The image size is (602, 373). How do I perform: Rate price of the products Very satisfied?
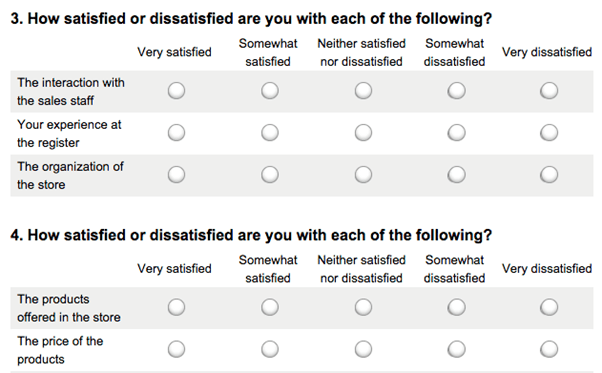[x=176, y=349]
